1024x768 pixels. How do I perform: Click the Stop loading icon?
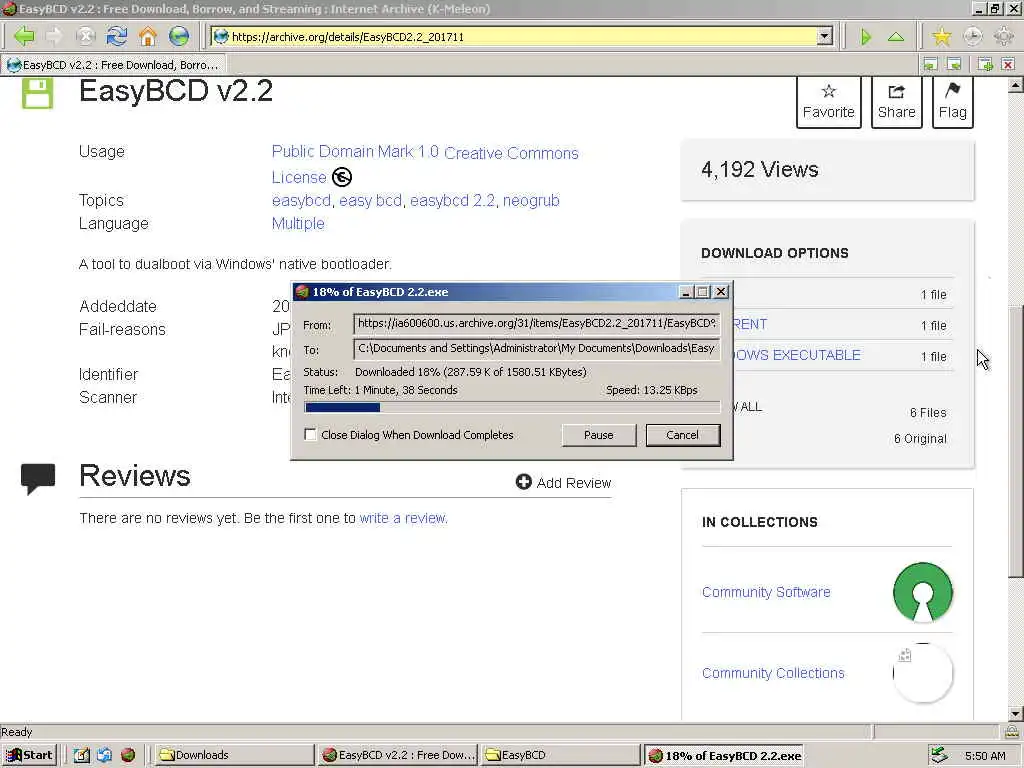(x=86, y=36)
